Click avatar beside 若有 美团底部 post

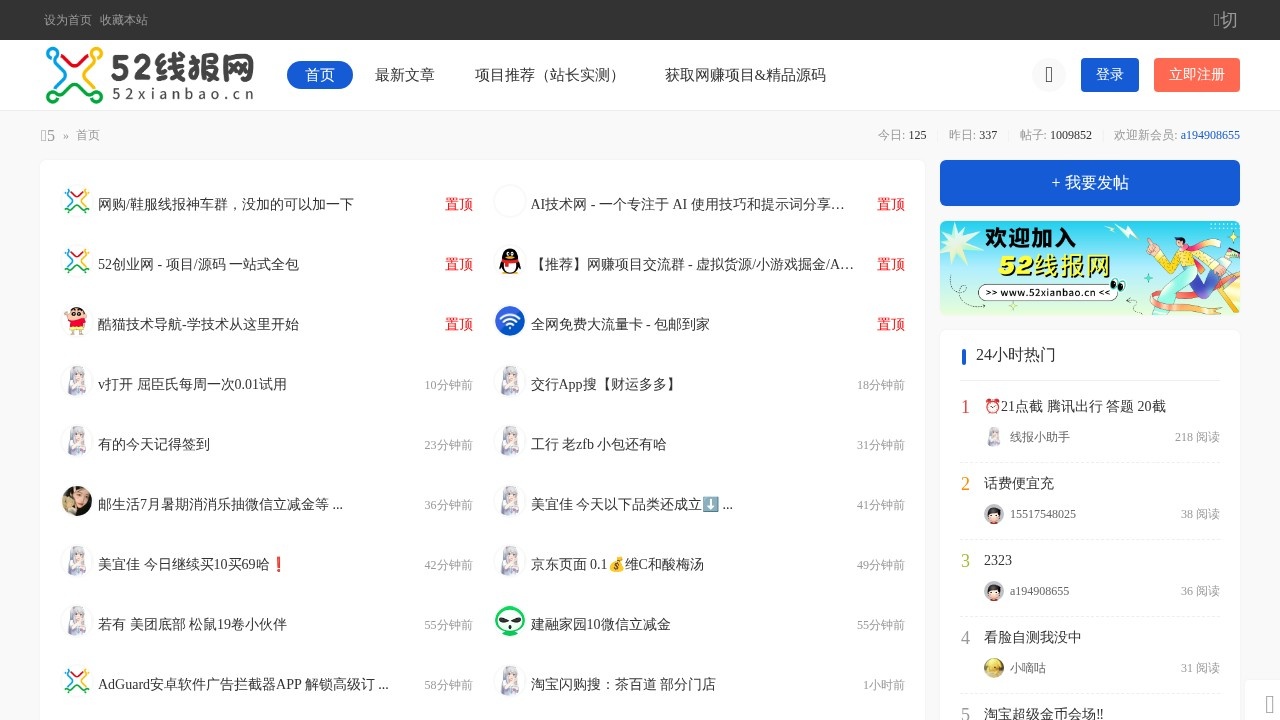(x=77, y=621)
